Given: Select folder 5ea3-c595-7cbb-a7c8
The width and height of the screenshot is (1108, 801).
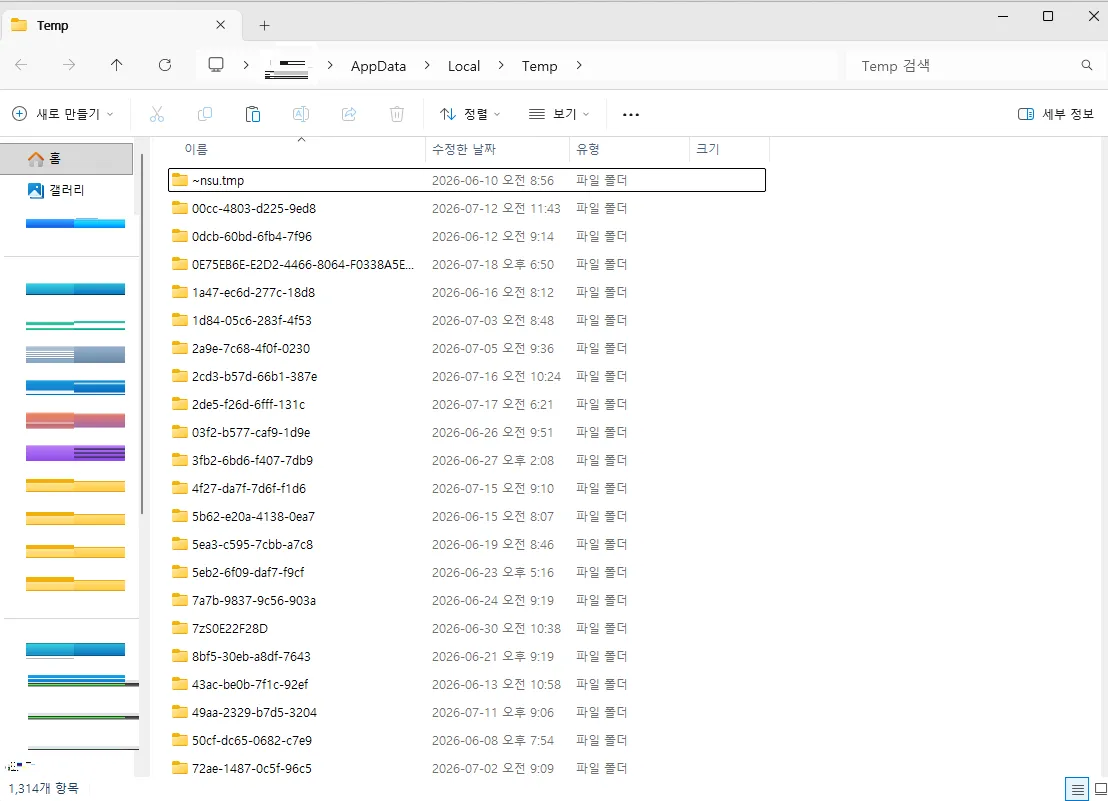Looking at the screenshot, I should tap(466, 544).
